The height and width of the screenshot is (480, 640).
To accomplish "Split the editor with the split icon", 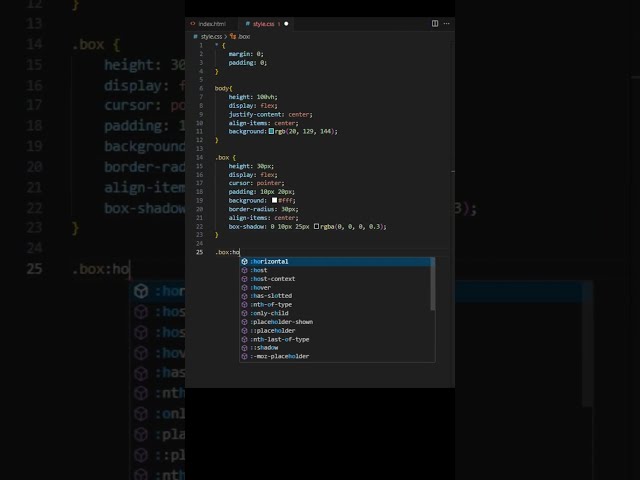I will (x=435, y=24).
